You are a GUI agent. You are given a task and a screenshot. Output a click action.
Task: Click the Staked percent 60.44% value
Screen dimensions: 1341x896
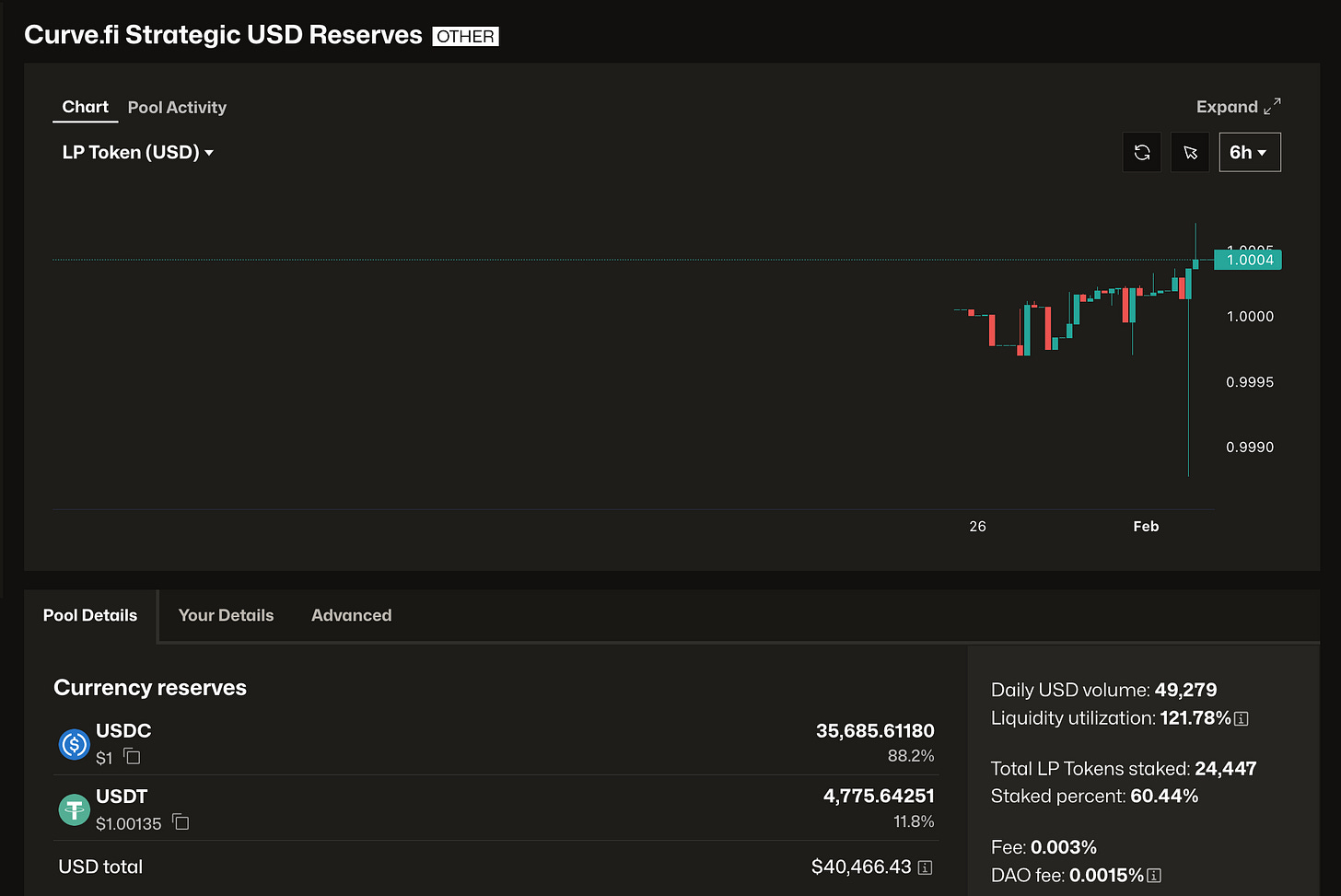point(1164,797)
